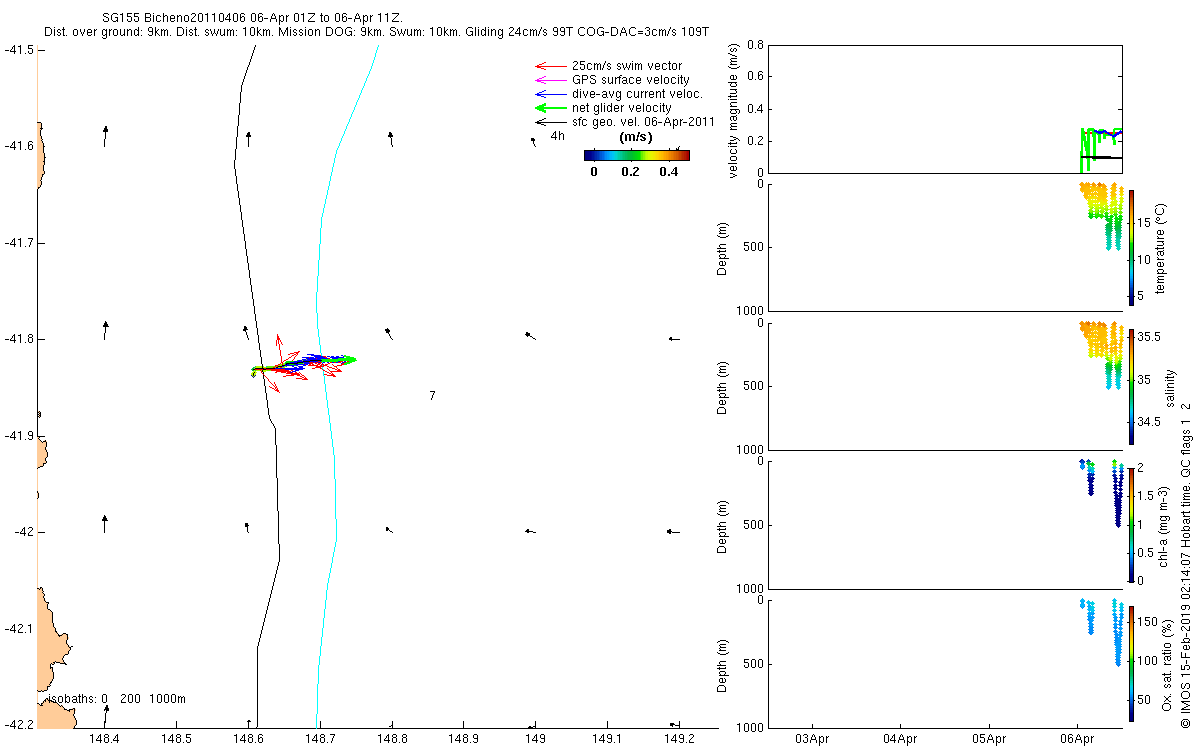Click the Ox. sat. ratio (%) colorbar

(x=1131, y=663)
